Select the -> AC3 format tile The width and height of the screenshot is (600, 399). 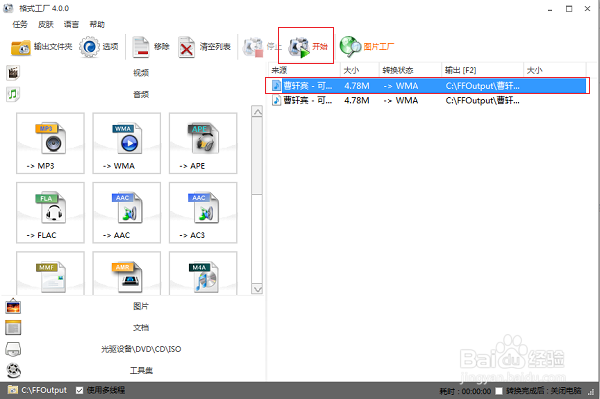203,212
